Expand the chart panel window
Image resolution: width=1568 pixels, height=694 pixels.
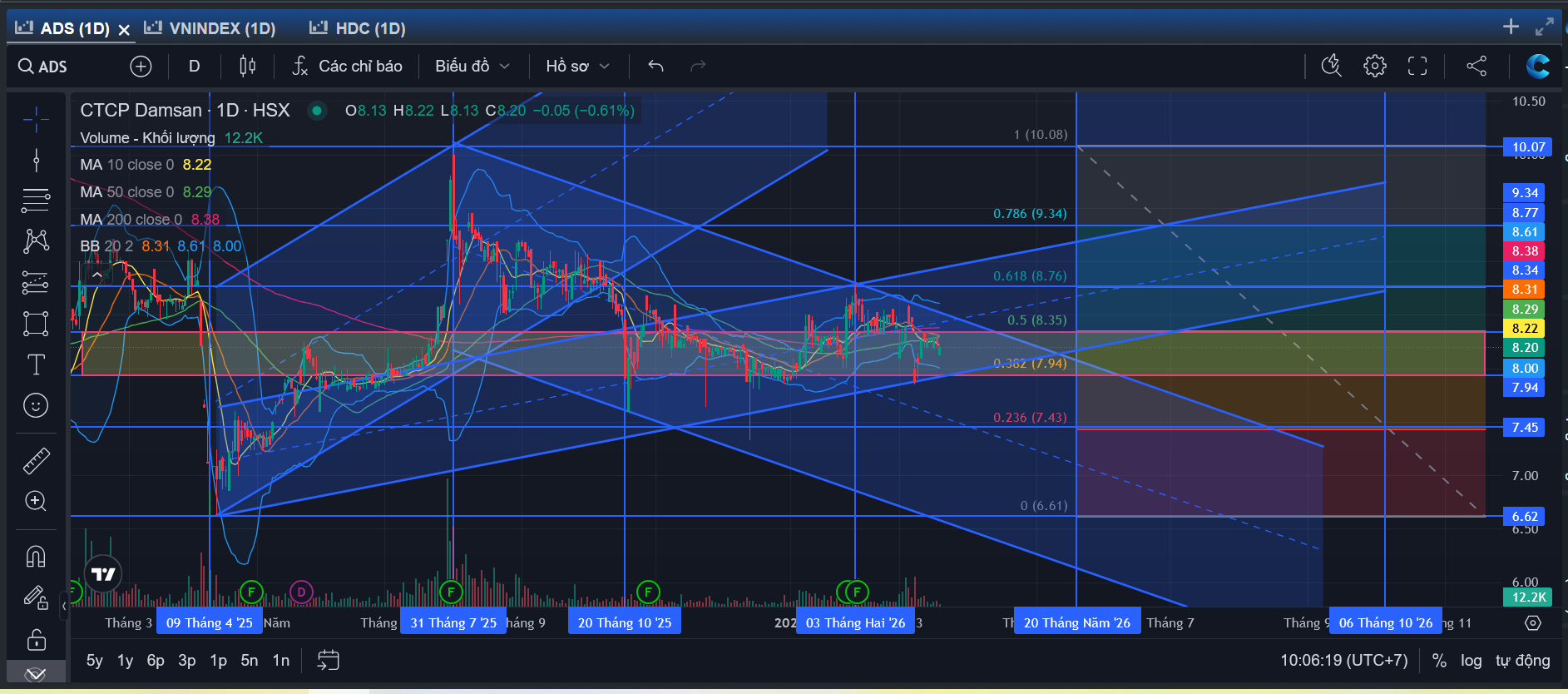click(x=1544, y=27)
